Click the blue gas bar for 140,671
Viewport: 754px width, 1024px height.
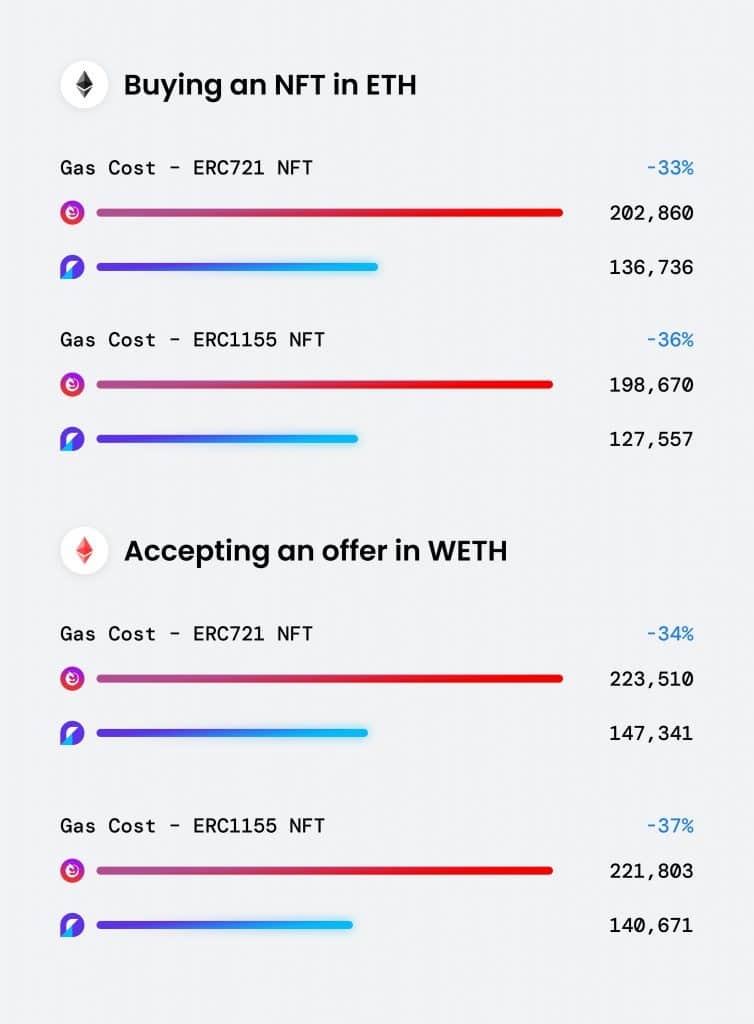point(224,925)
